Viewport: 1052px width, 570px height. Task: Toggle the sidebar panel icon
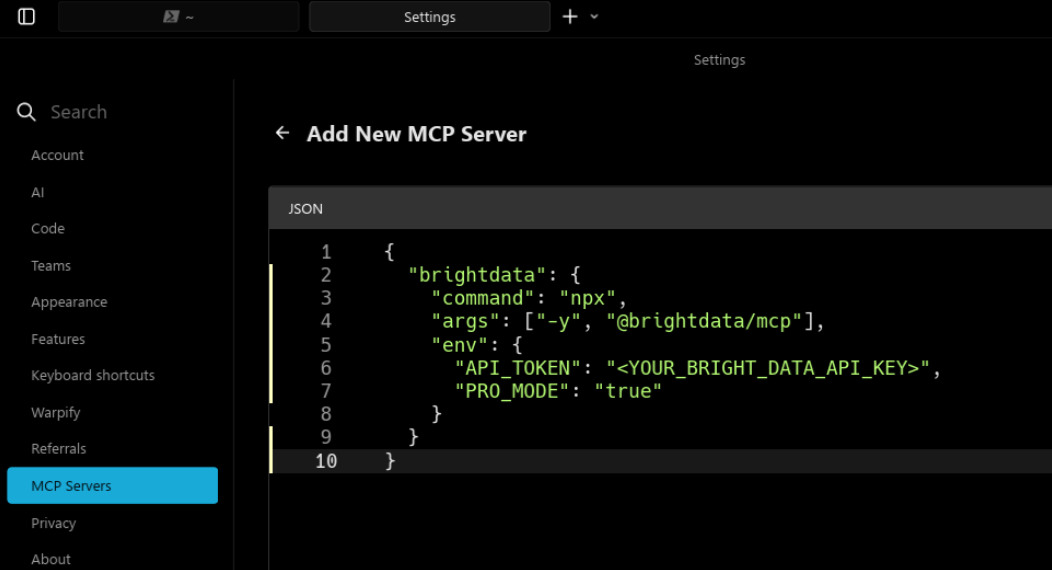[26, 17]
